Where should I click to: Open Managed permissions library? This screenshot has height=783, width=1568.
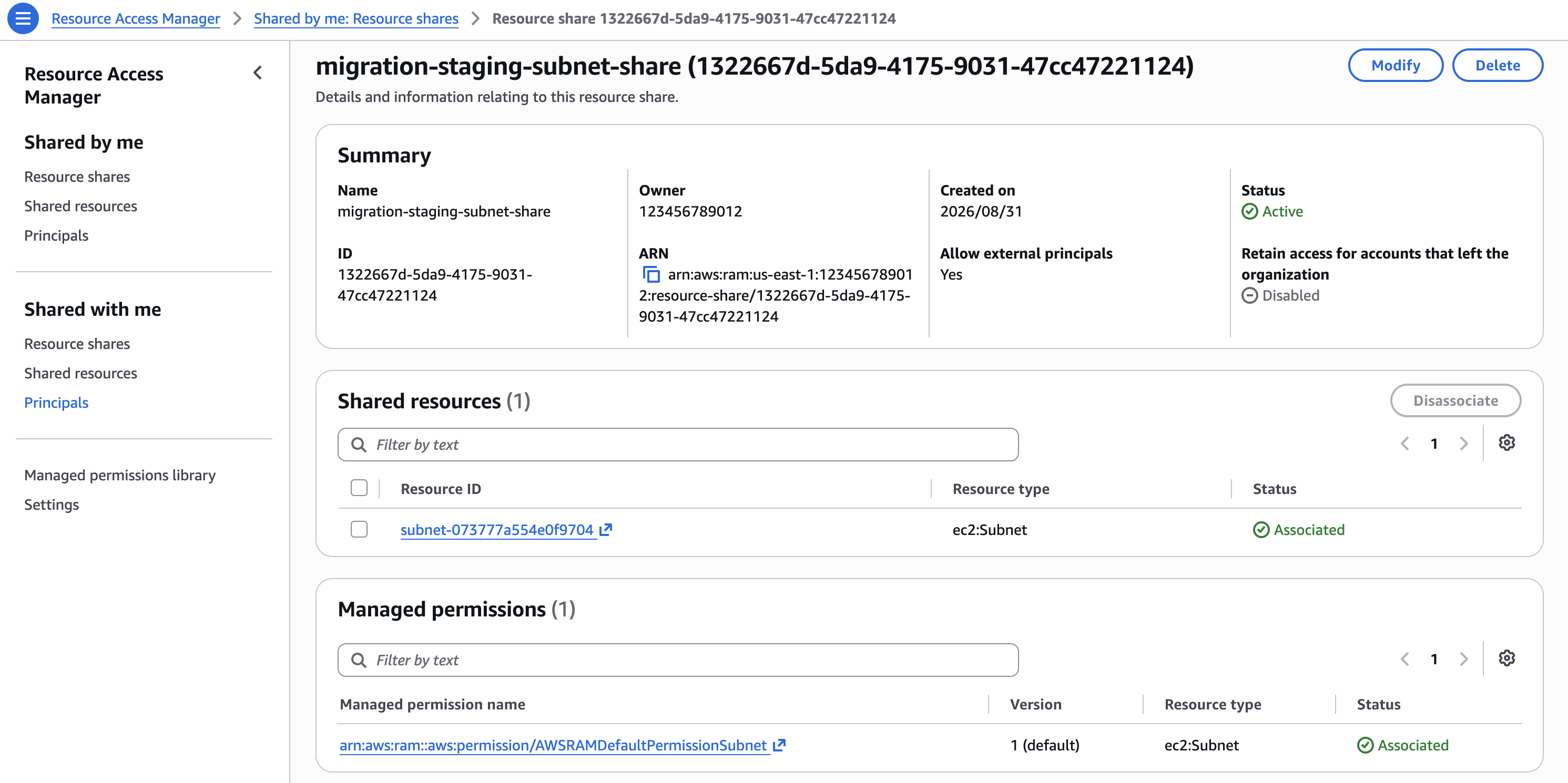click(120, 475)
